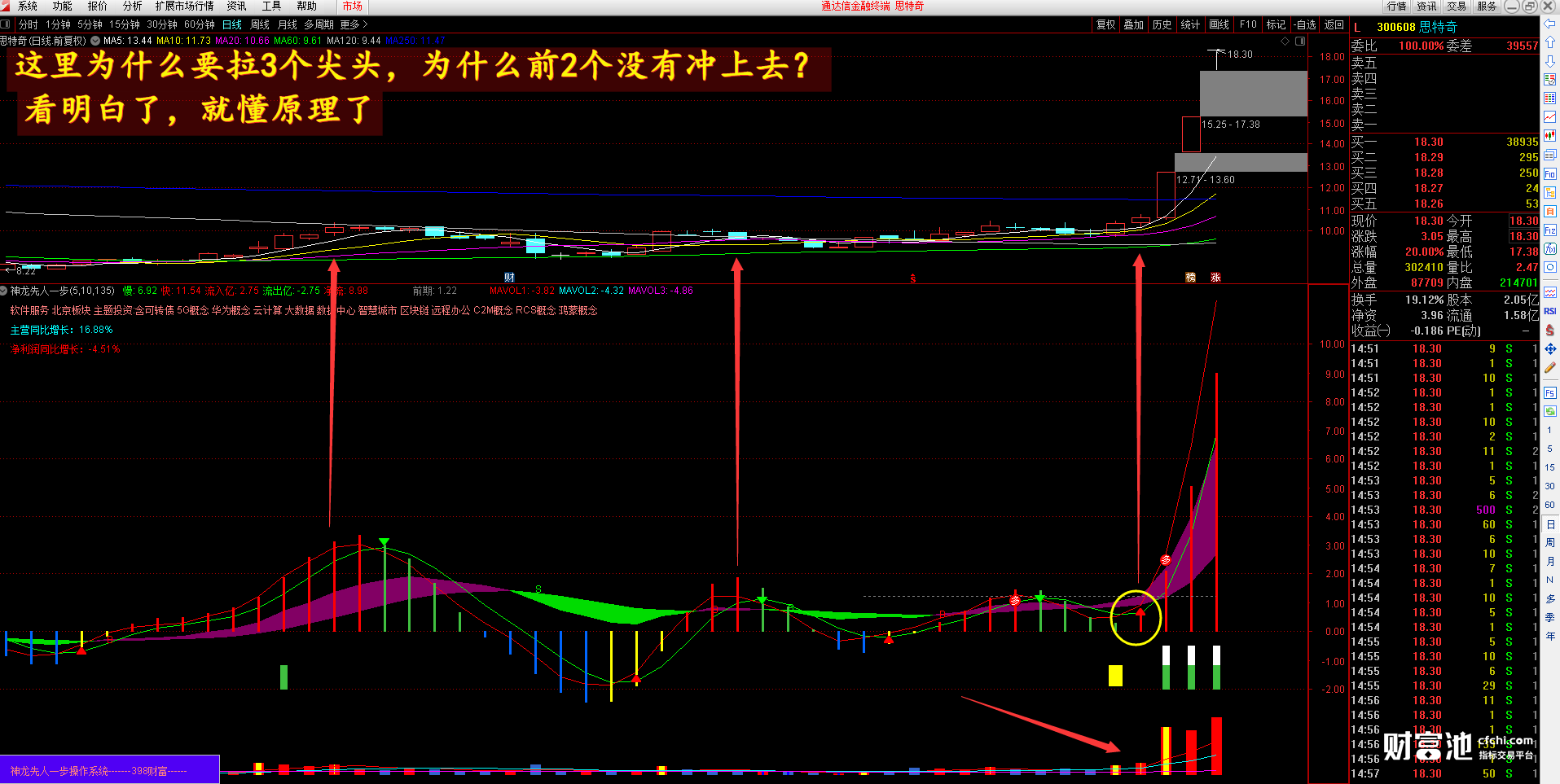1560x784 pixels.
Task: Click the 市场 tab in the menu bar
Action: pos(352,6)
